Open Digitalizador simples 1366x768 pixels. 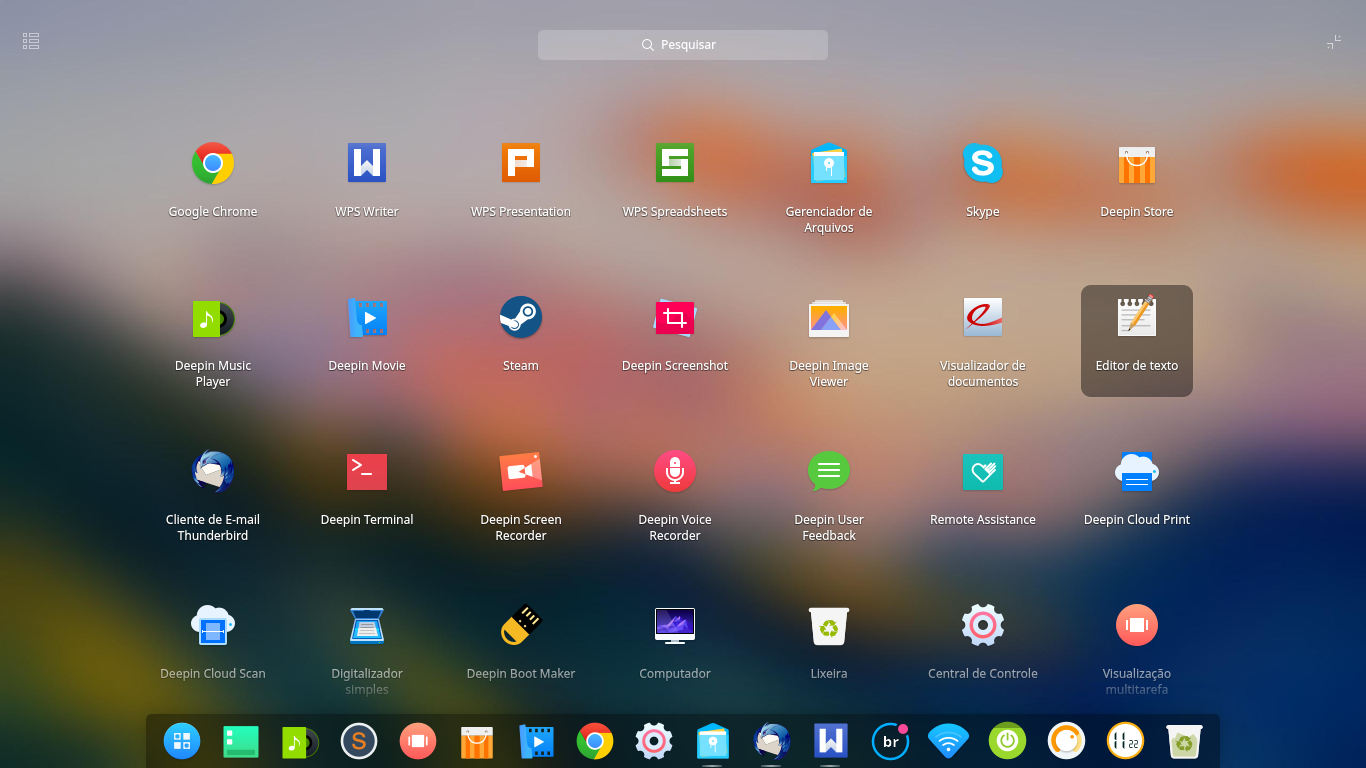(x=367, y=625)
